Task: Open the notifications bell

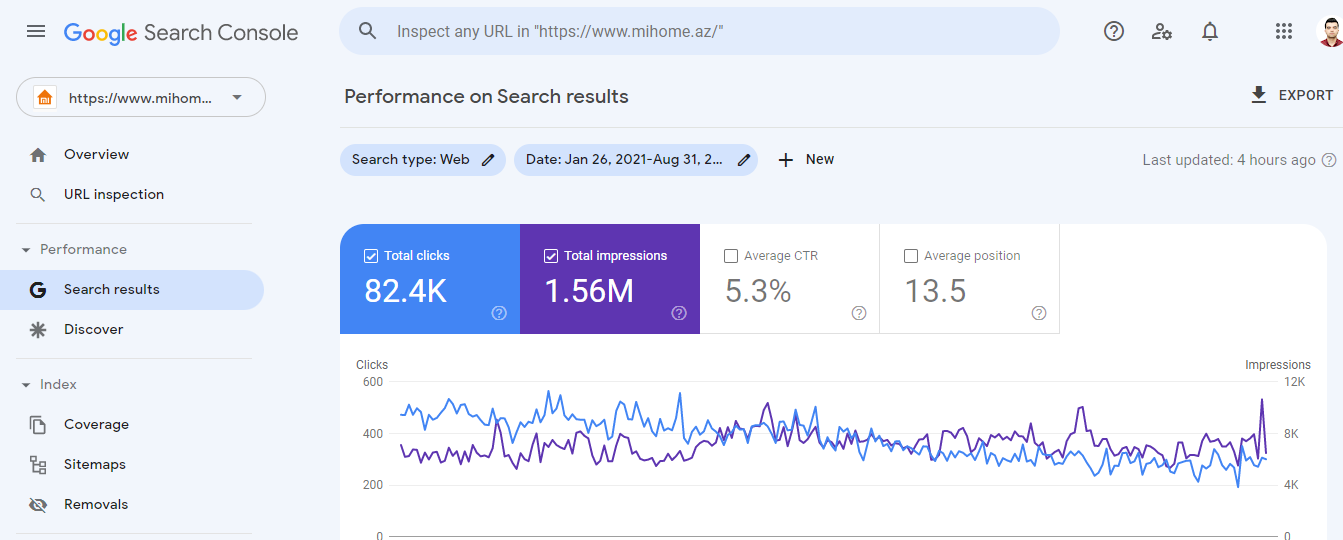Action: tap(1210, 31)
